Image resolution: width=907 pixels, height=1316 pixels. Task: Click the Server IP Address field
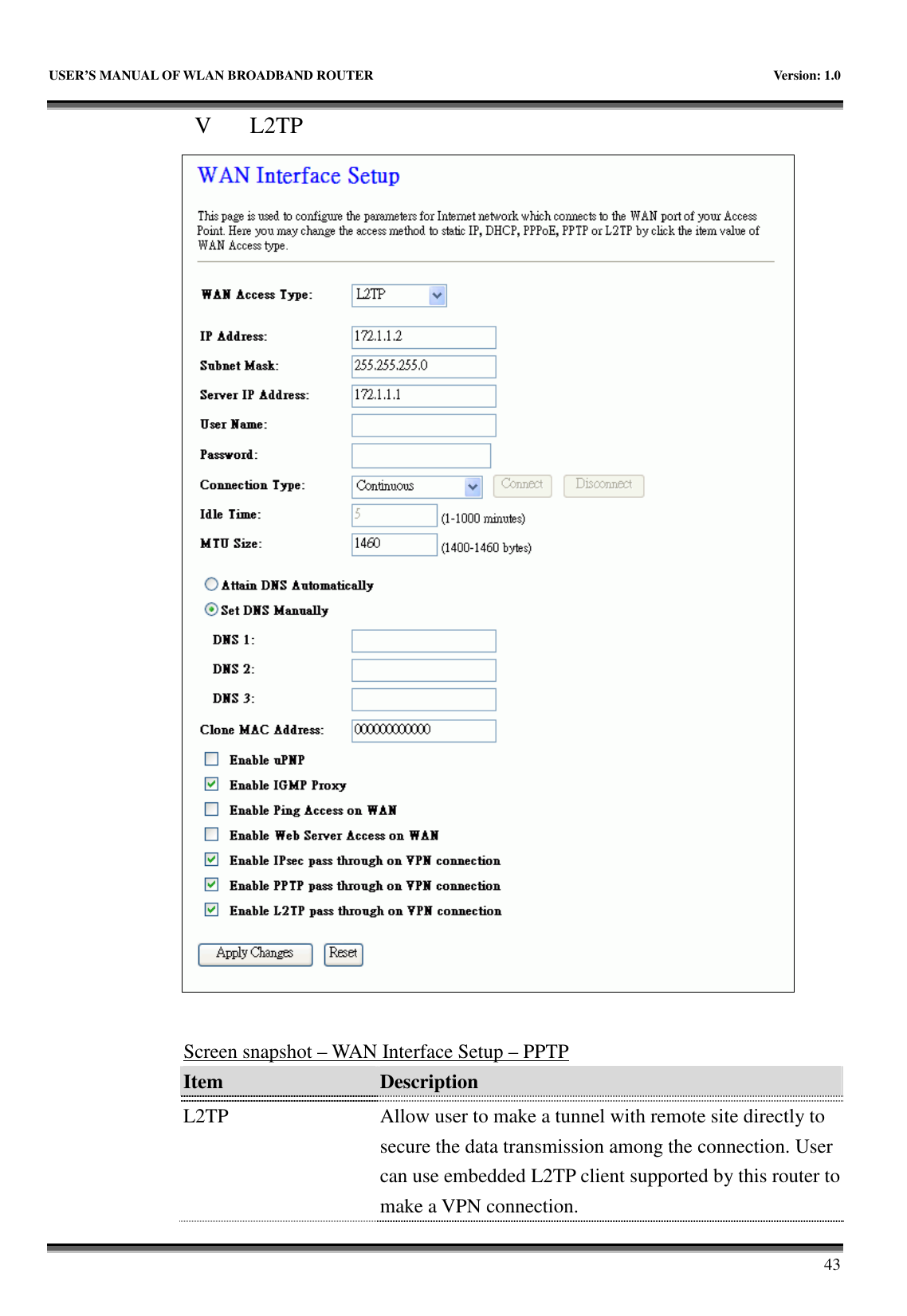[423, 396]
